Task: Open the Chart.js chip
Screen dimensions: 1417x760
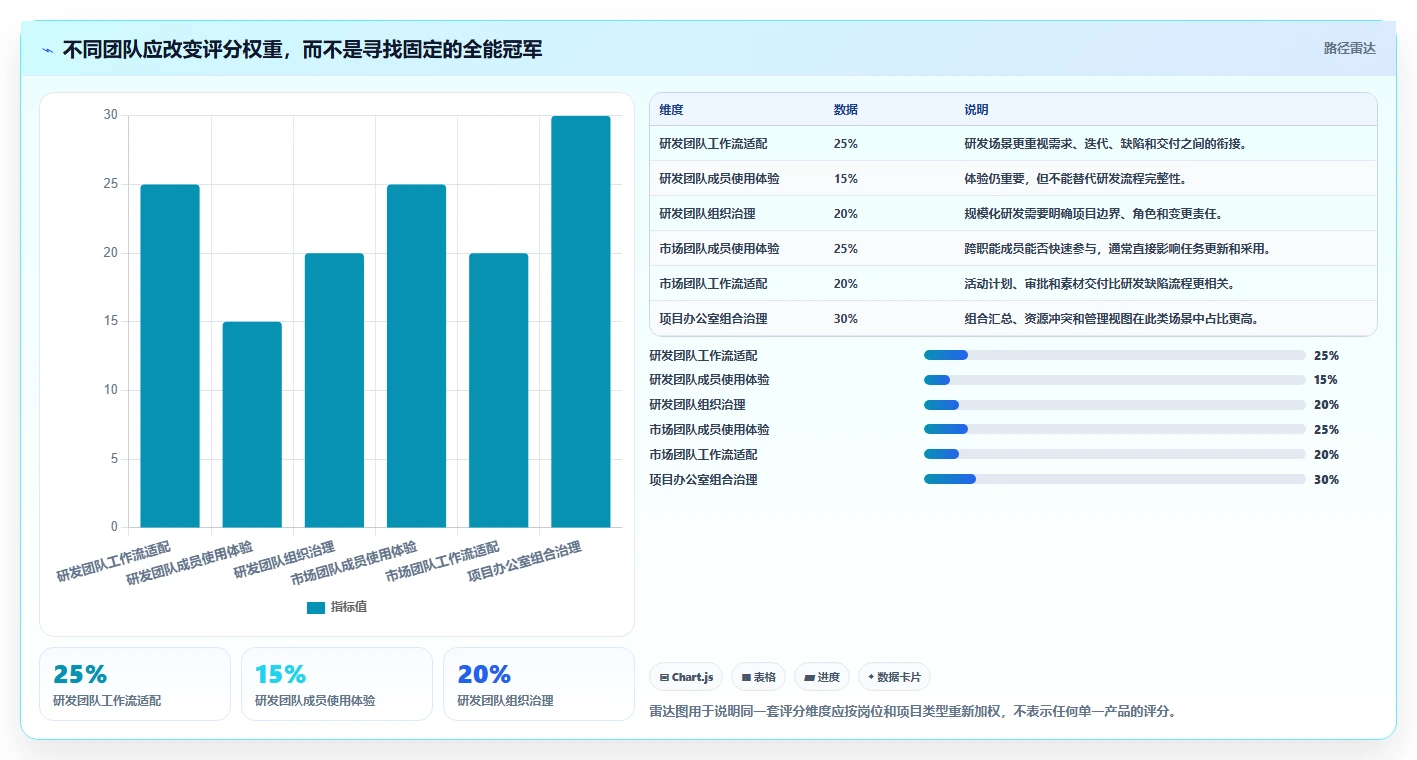Action: coord(686,677)
